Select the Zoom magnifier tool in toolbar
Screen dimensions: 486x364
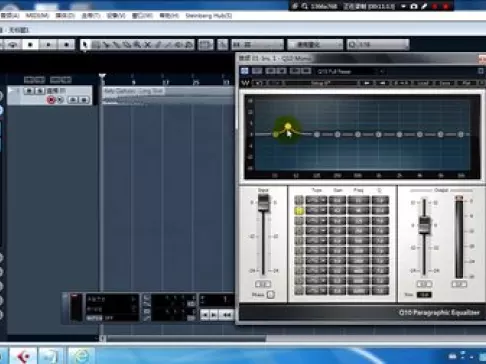(137, 44)
